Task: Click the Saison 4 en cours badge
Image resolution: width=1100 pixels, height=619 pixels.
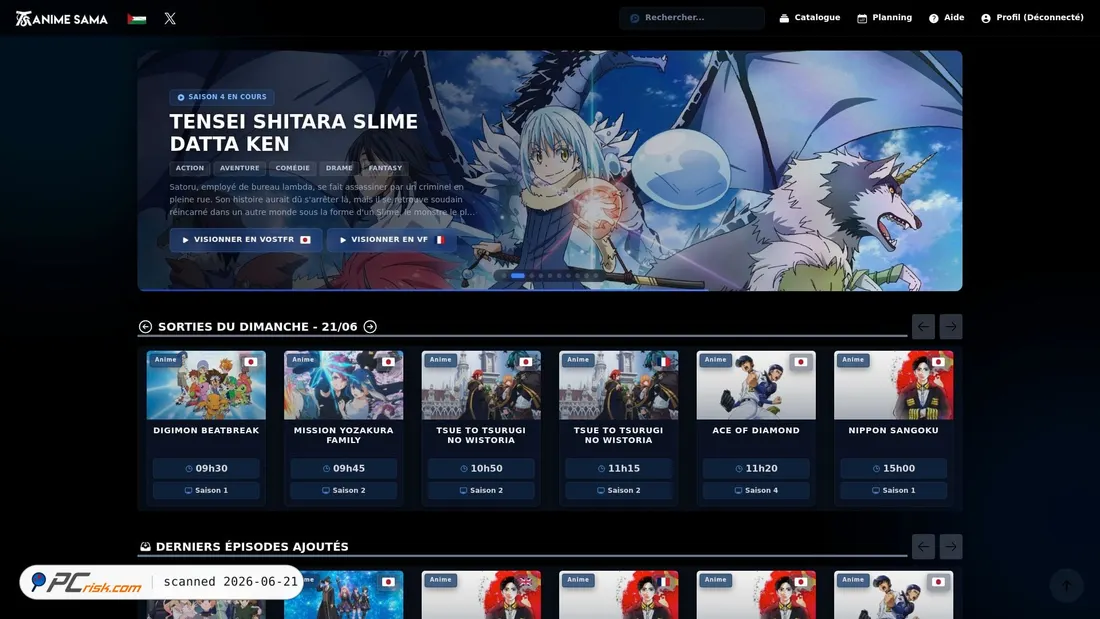Action: tap(222, 97)
